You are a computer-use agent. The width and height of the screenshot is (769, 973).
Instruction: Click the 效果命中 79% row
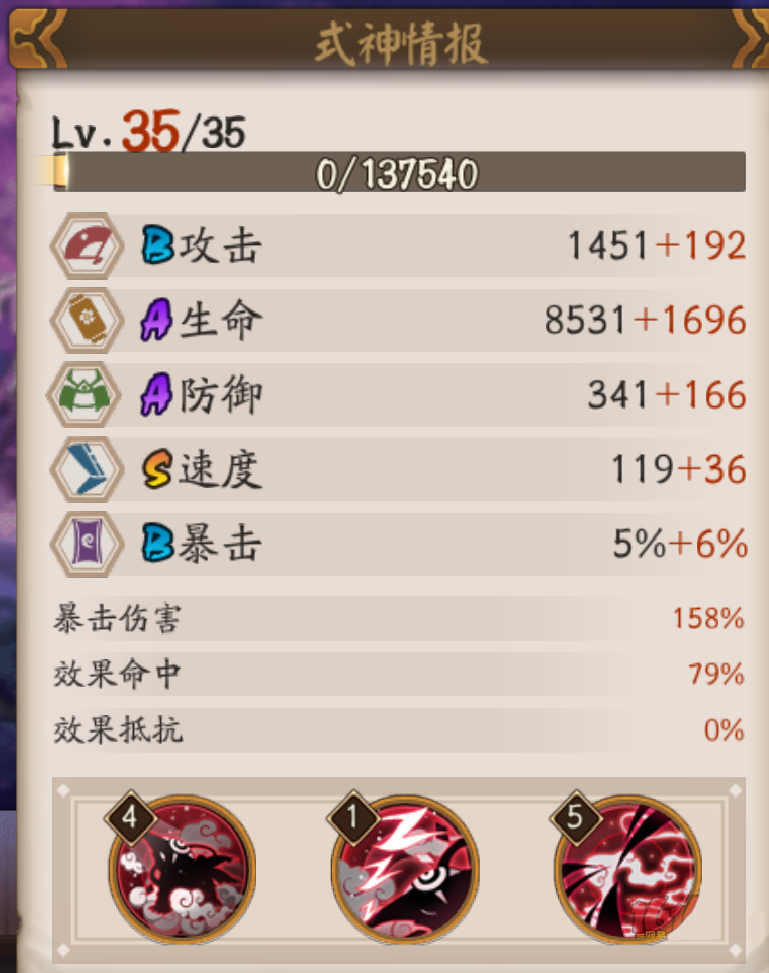point(398,674)
